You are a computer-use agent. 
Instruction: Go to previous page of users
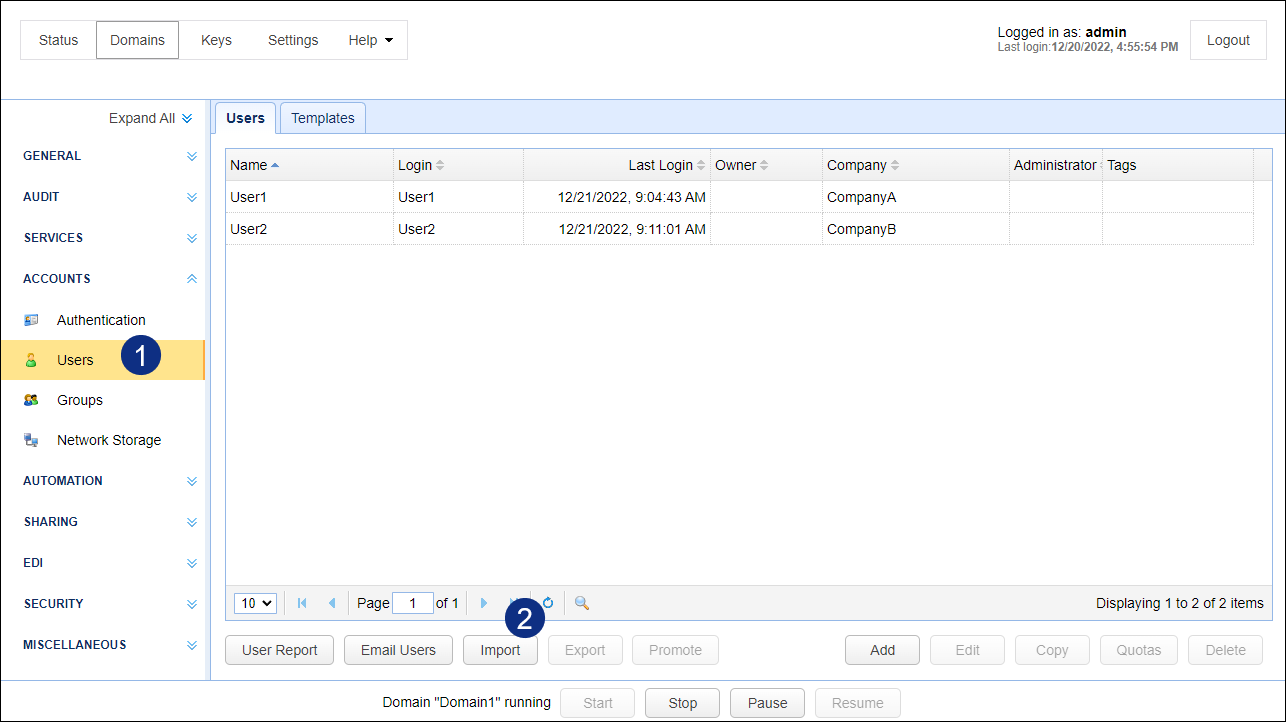332,603
